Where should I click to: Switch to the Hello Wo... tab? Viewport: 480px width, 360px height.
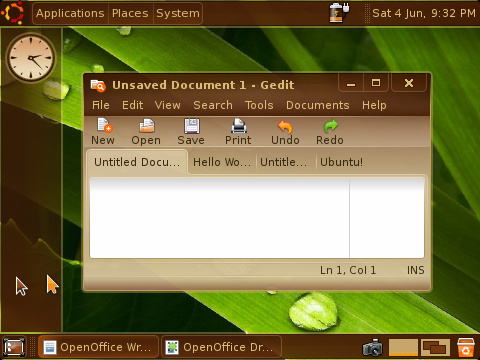tap(222, 162)
